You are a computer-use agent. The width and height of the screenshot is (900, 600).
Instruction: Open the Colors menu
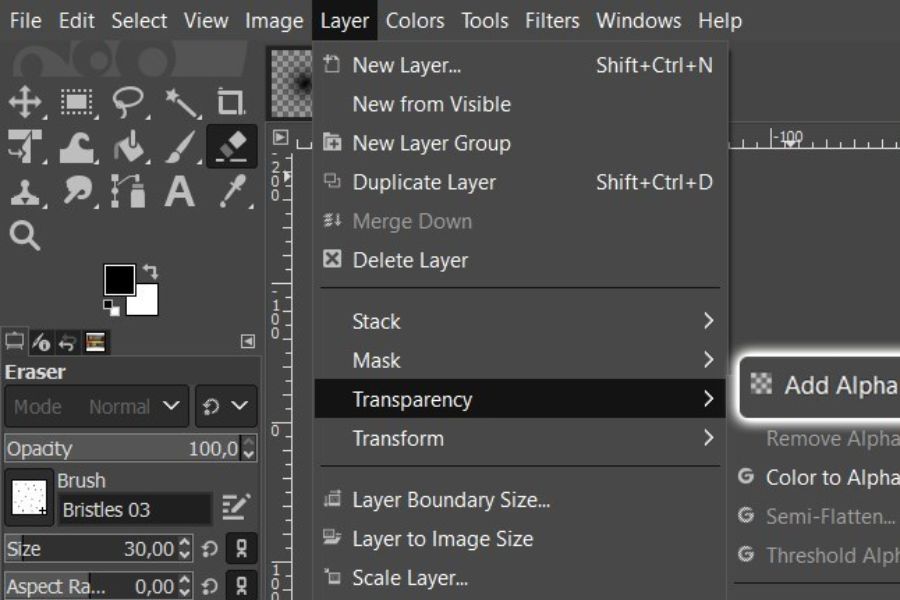414,21
